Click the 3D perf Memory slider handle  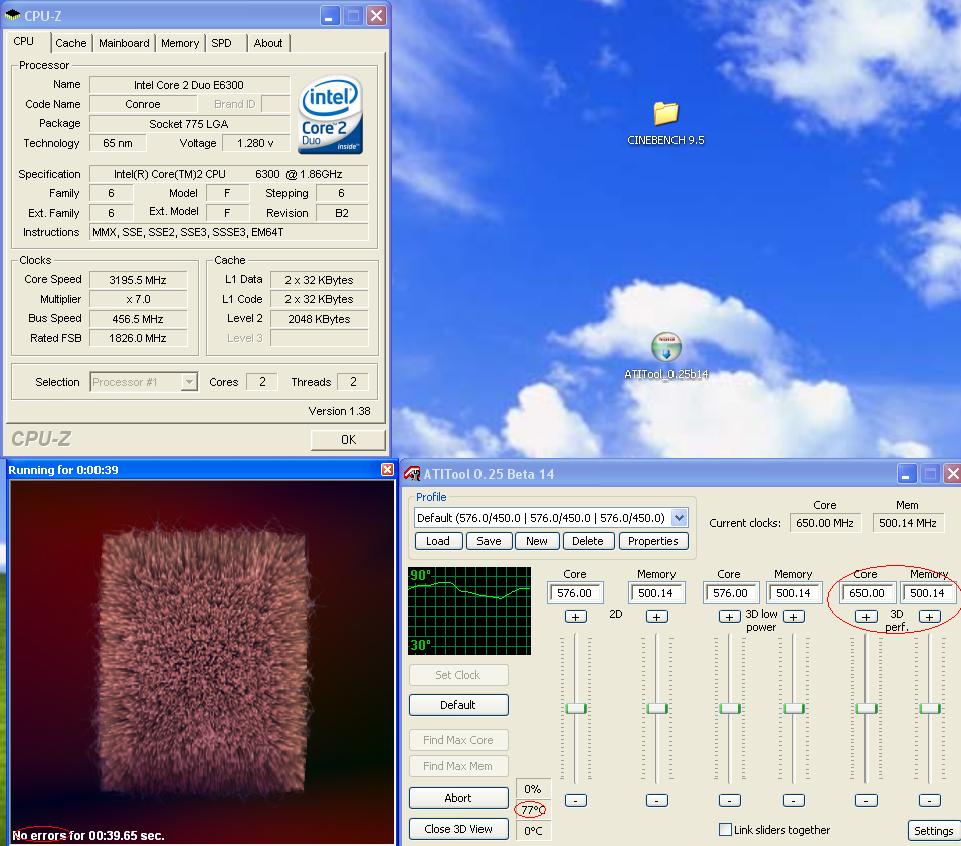tap(930, 709)
